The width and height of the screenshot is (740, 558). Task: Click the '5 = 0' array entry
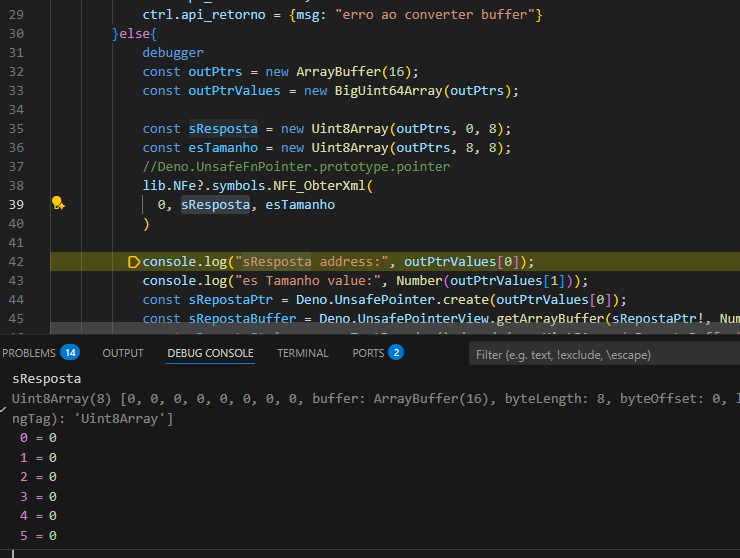pos(38,536)
